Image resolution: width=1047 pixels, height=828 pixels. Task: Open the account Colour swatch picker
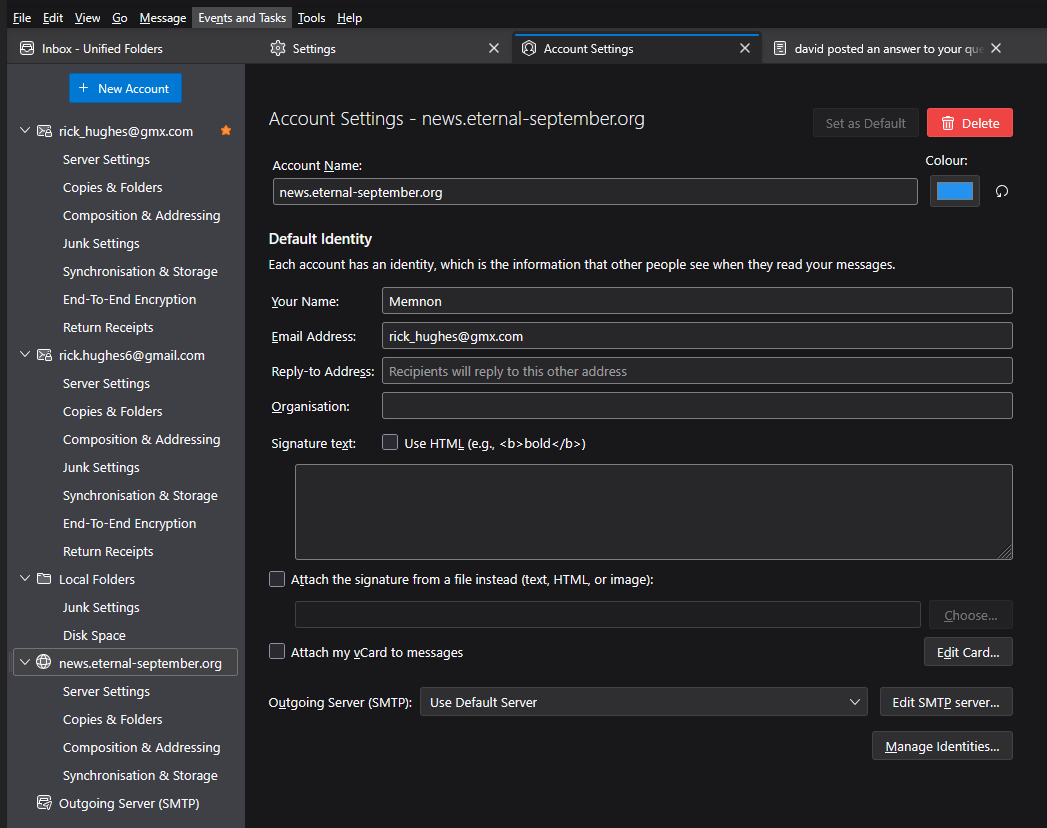click(x=954, y=191)
